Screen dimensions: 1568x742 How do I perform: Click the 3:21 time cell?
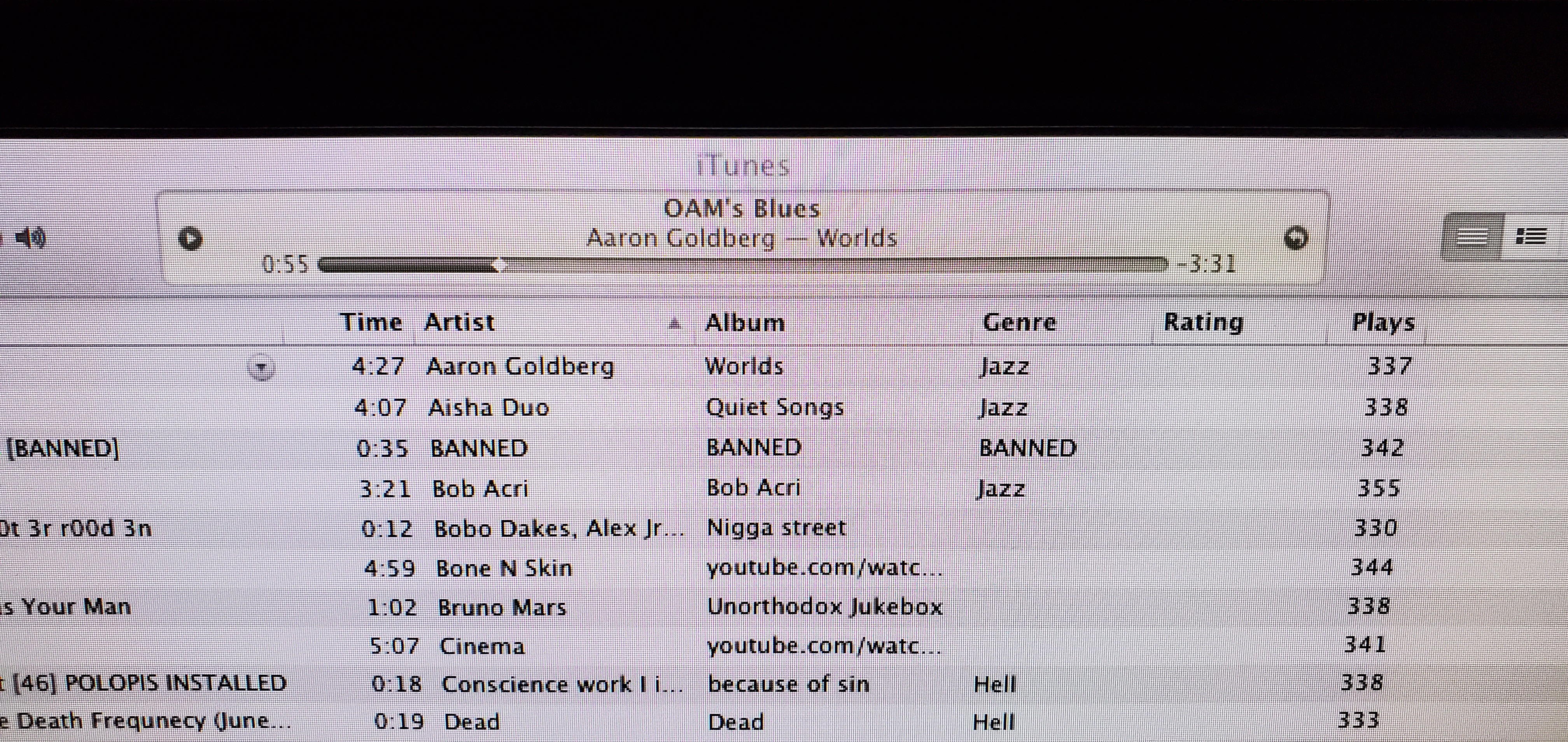coord(385,489)
